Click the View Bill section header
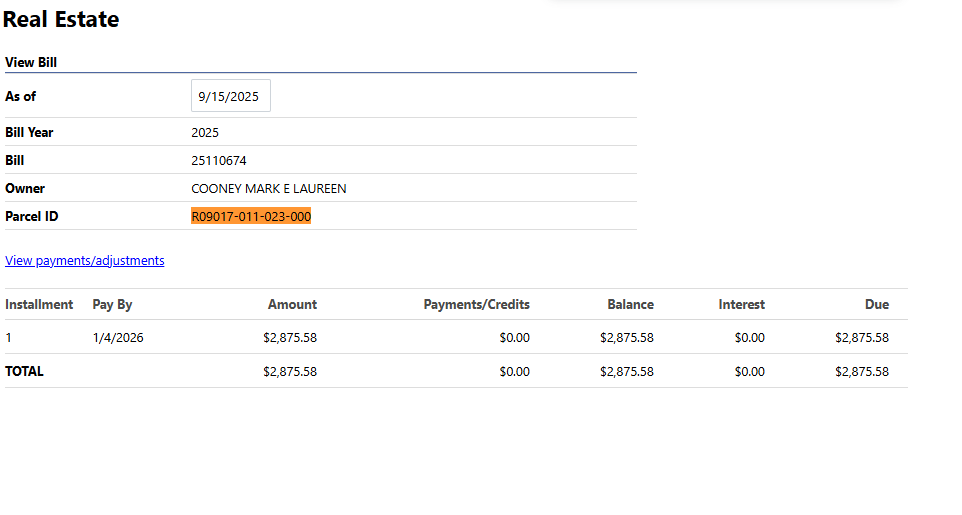The image size is (962, 515). (x=31, y=62)
